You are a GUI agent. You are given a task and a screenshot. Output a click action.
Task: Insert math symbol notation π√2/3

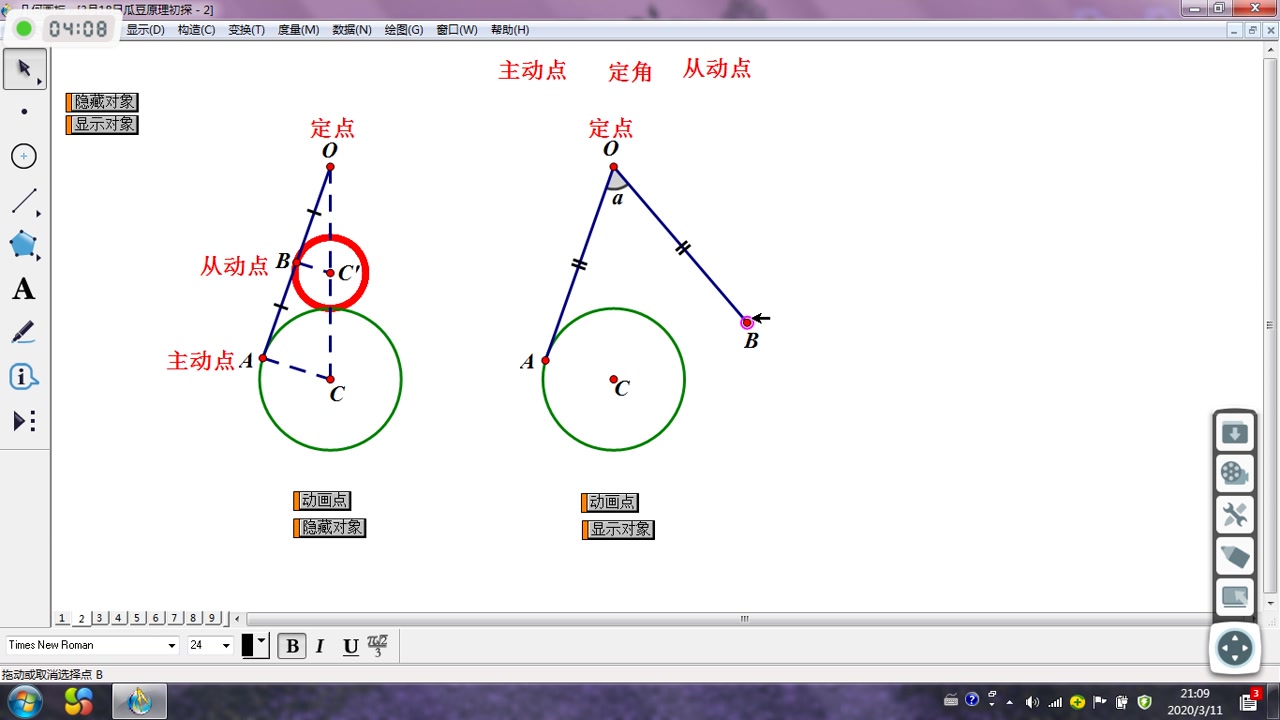tap(377, 646)
